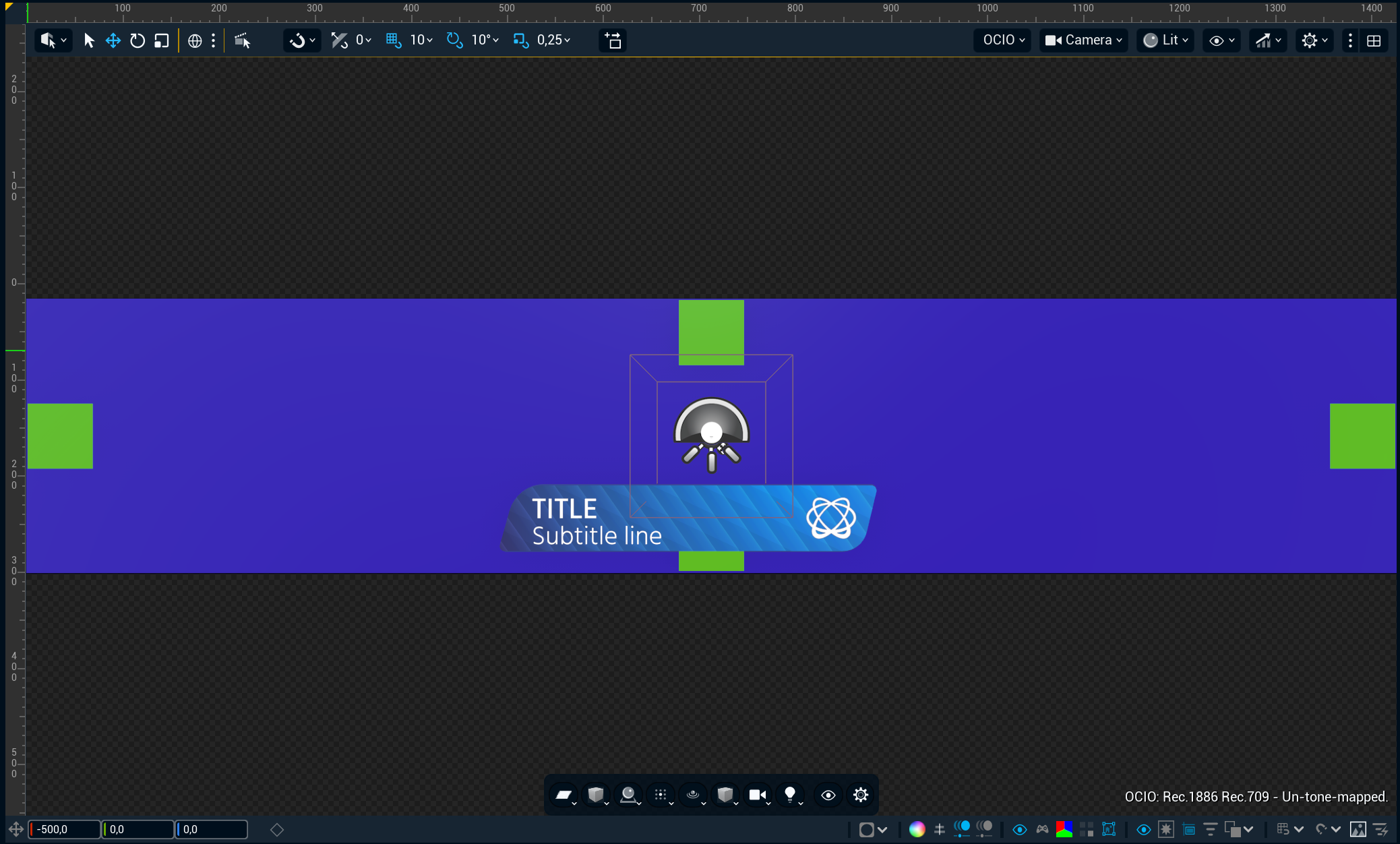Toggle the post-process burst icon
Image resolution: width=1400 pixels, height=844 pixels.
click(1166, 830)
